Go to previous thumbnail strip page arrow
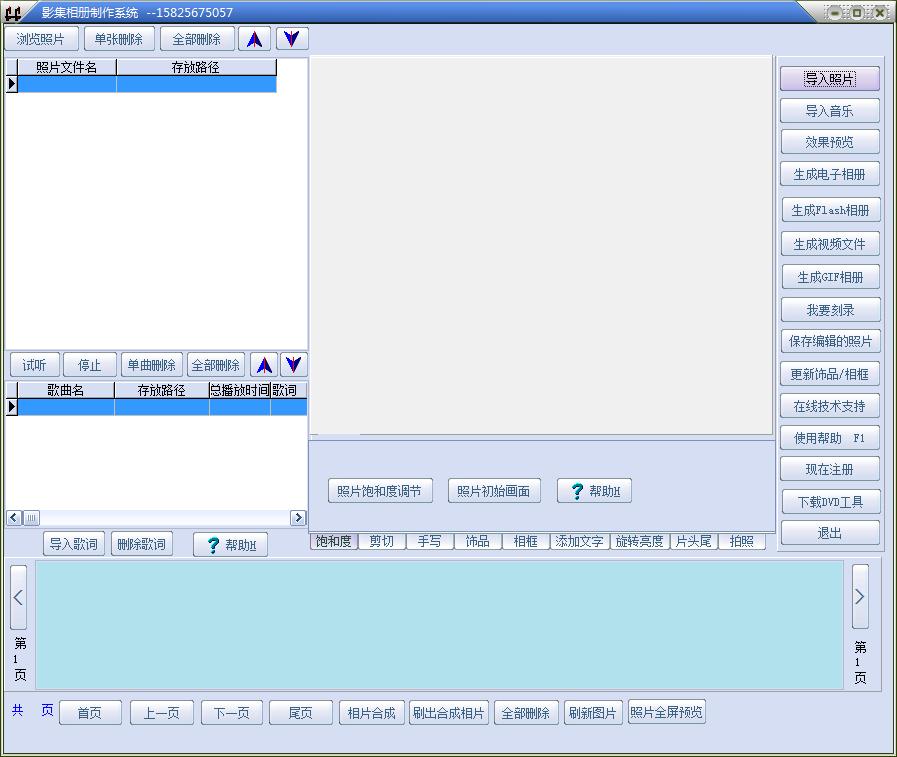 (x=18, y=597)
